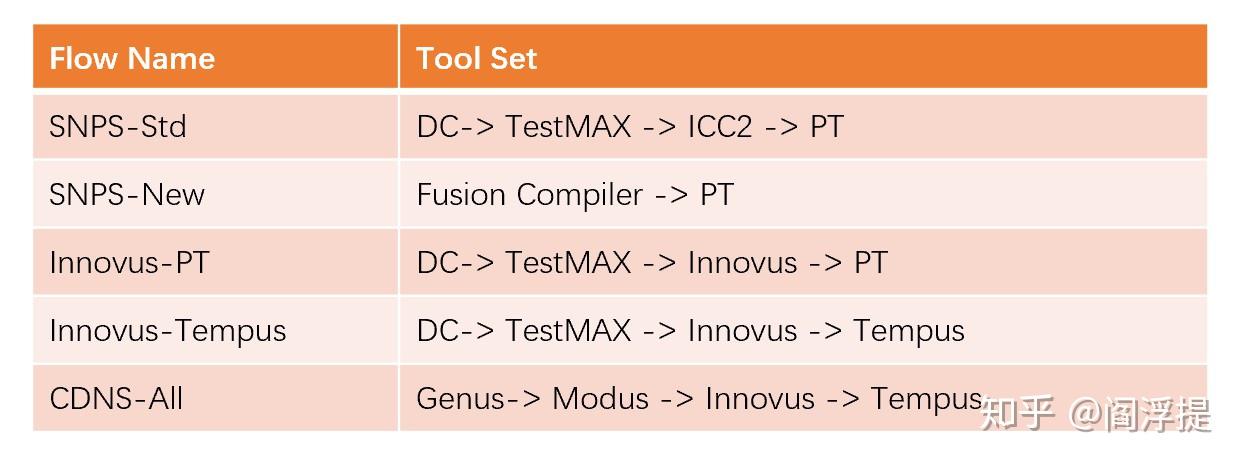
Task: Click TestMAX in the Innovus-PT row
Action: tap(568, 262)
